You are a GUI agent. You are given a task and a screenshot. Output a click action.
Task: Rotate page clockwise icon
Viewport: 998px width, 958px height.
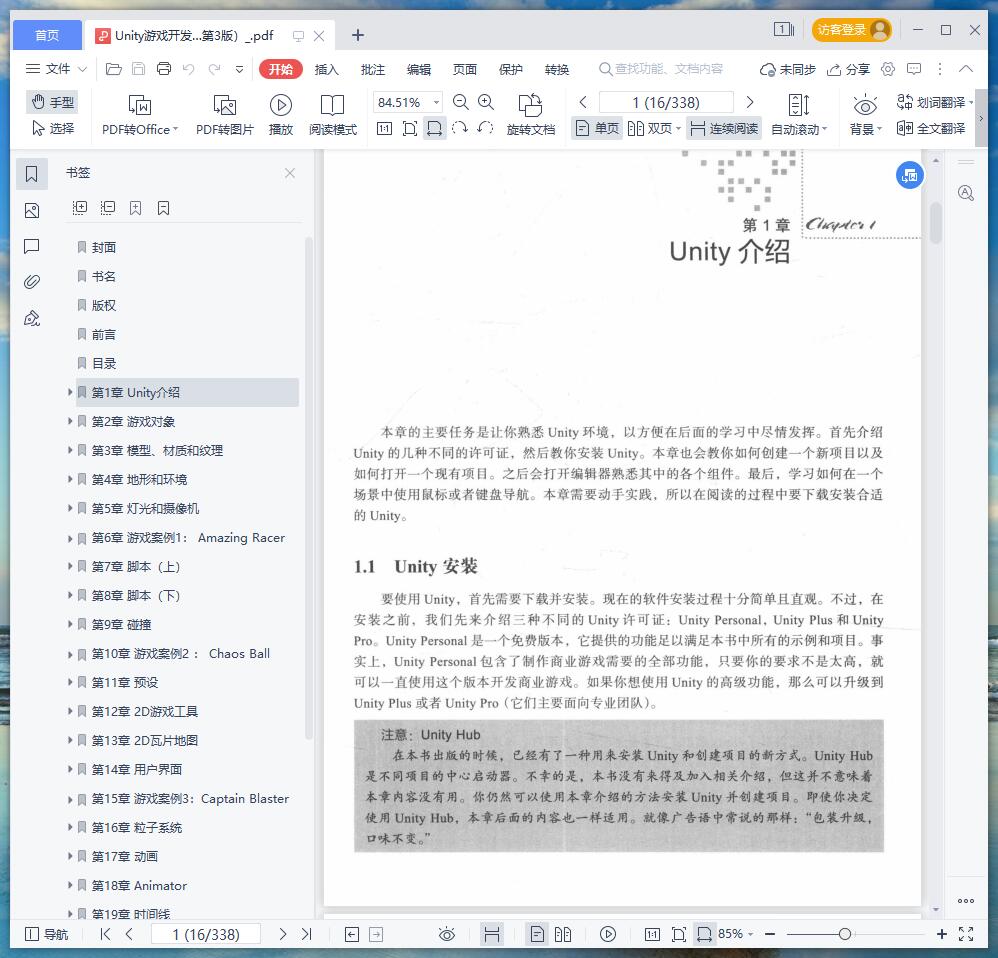click(x=460, y=129)
